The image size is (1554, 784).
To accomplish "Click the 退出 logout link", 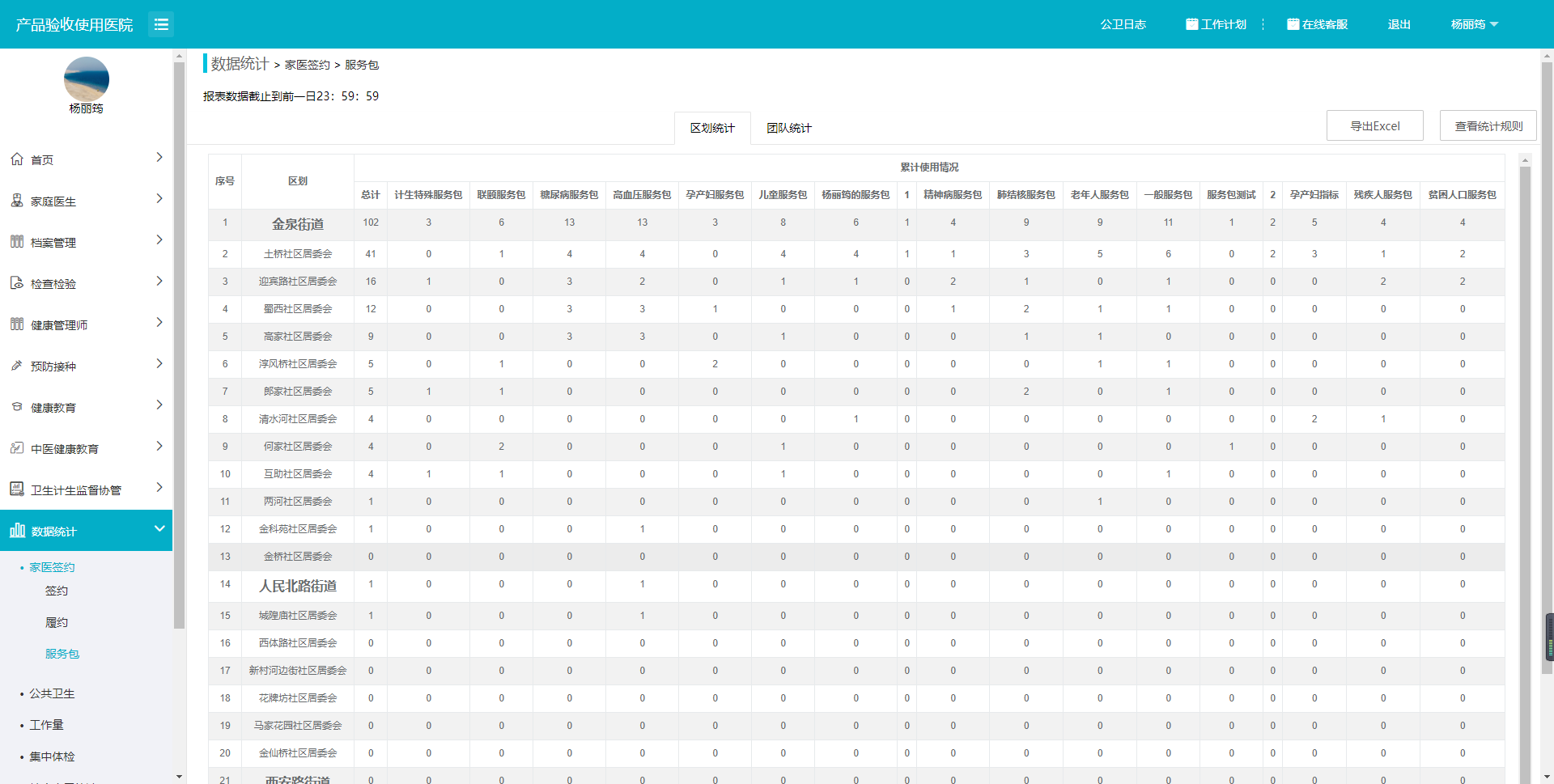I will point(1399,24).
